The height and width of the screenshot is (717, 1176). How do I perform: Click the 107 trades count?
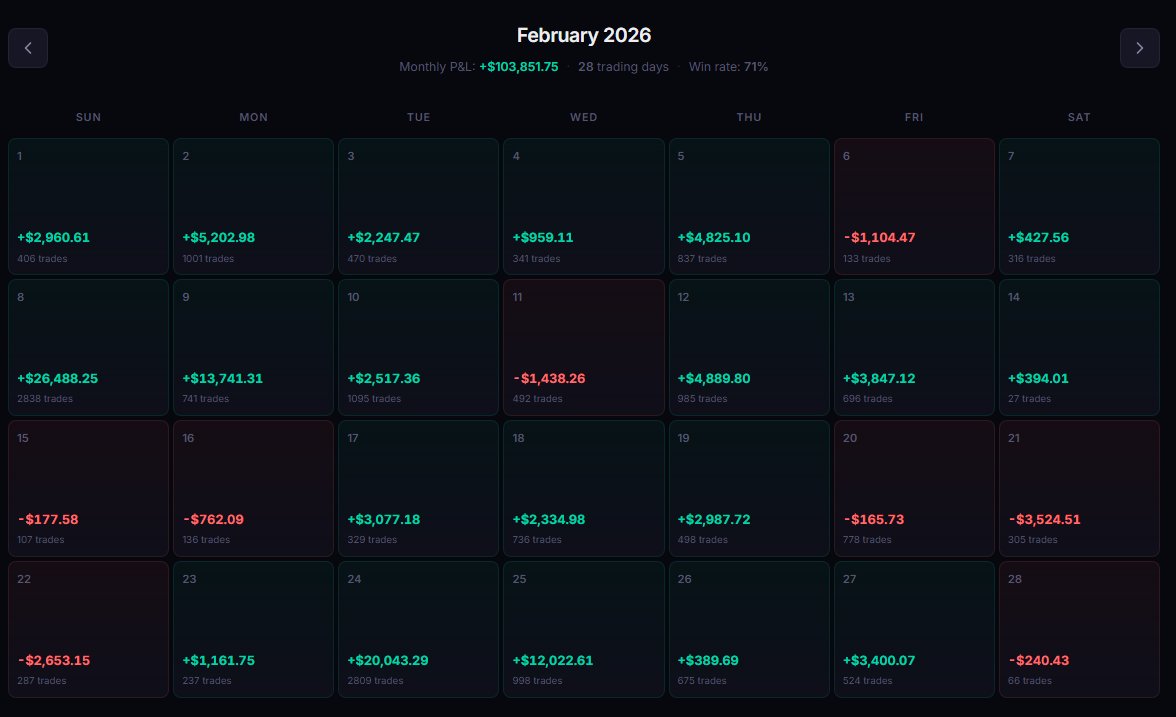tap(40, 540)
